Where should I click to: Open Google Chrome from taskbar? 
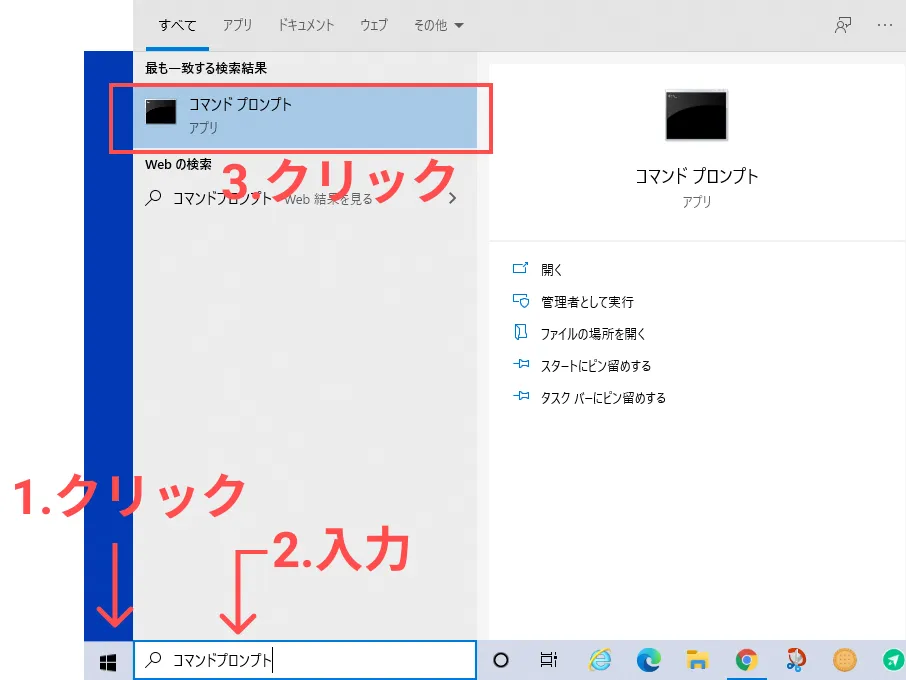pyautogui.click(x=747, y=660)
